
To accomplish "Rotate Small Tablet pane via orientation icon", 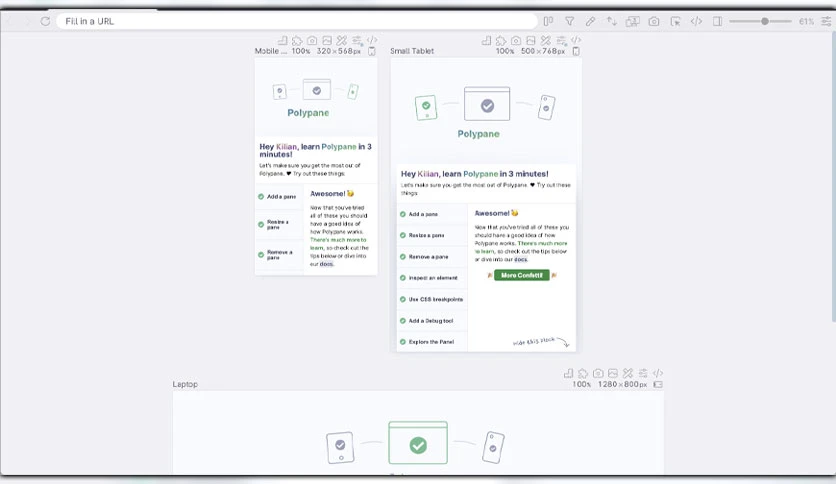I will click(x=576, y=51).
